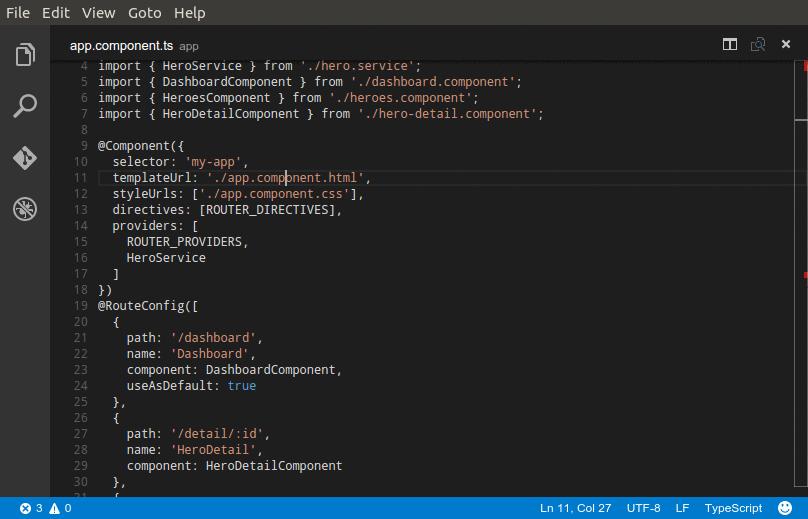Viewport: 808px width, 519px height.
Task: Open the Goto menu
Action: point(145,13)
